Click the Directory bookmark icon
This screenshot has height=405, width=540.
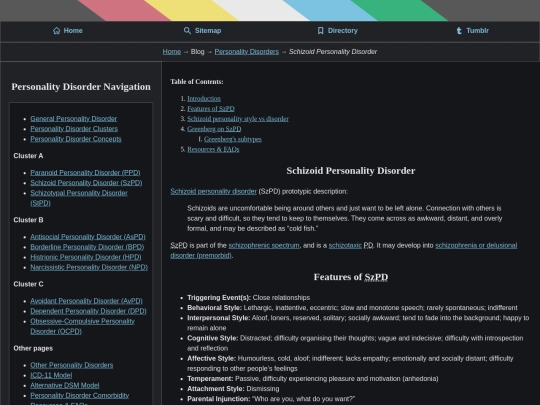320,31
